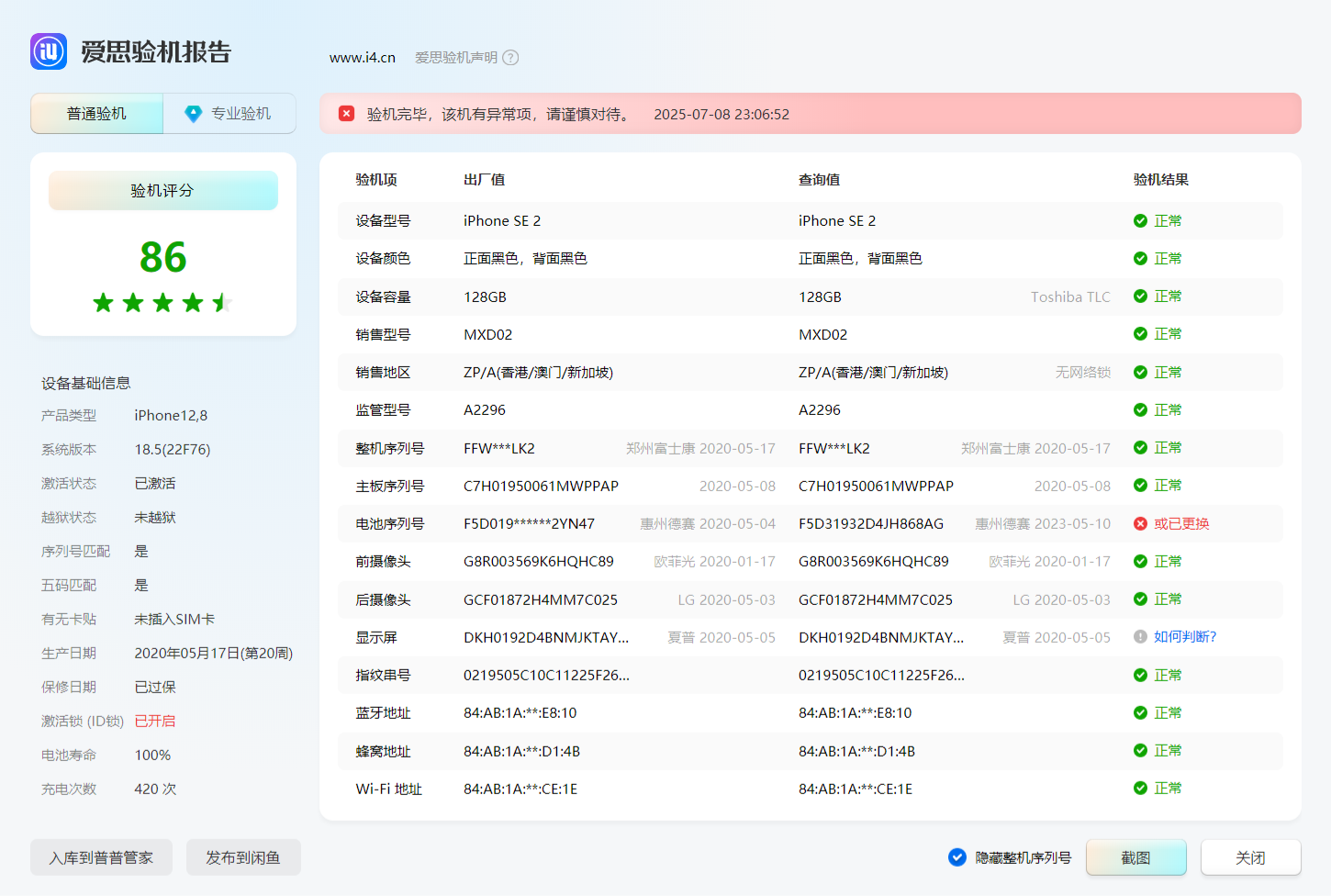The image size is (1331, 896).
Task: Toggle the 隐藏整机序列号 checkbox
Action: coord(957,857)
